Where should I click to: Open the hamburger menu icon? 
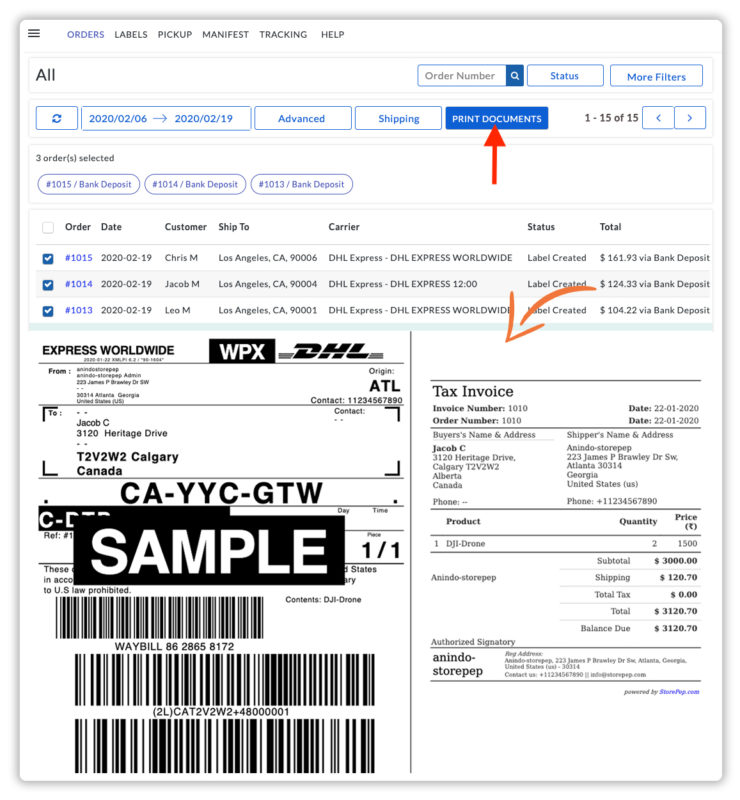[34, 34]
